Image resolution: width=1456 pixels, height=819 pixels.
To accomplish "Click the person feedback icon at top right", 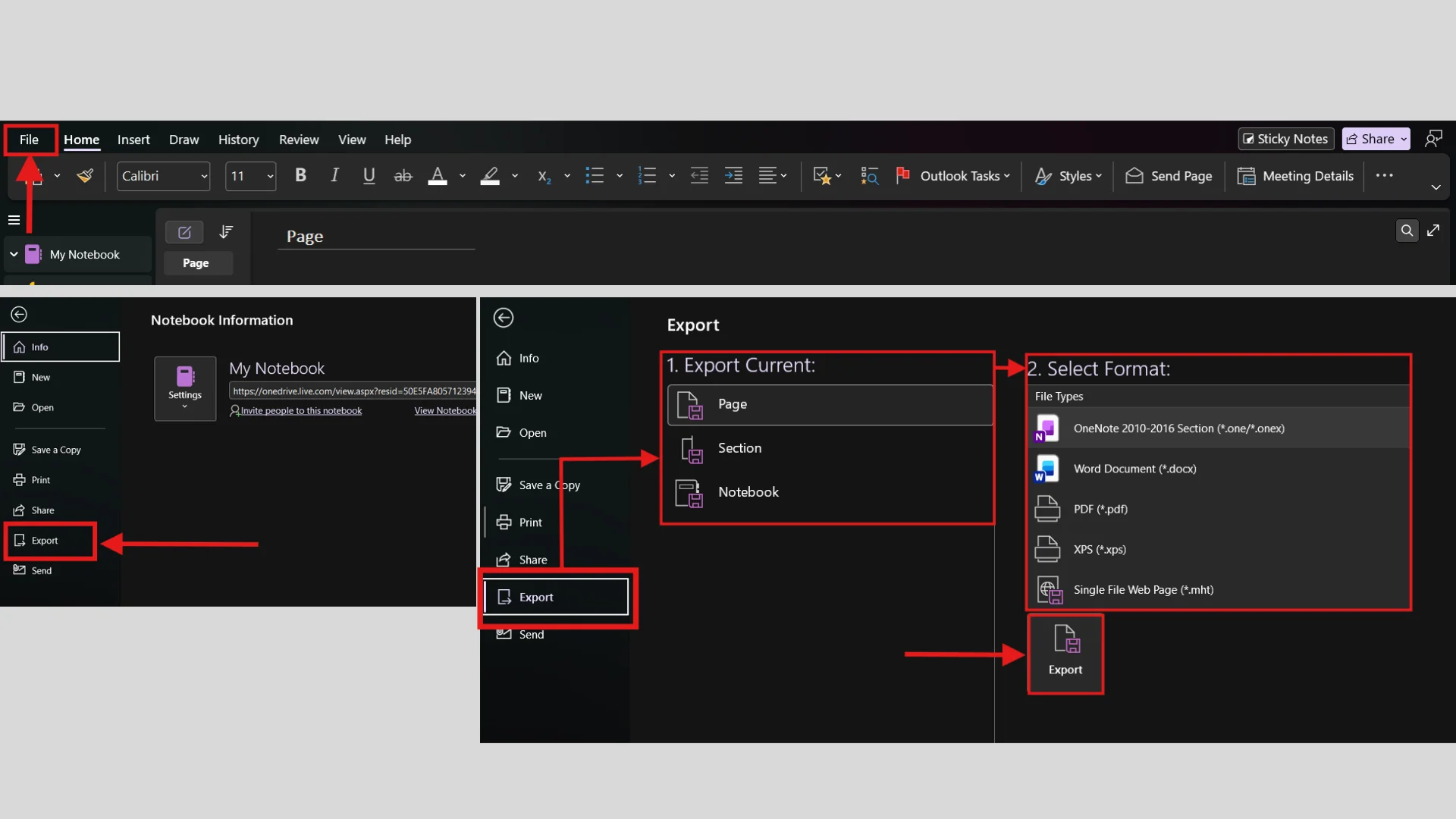I will pyautogui.click(x=1433, y=139).
